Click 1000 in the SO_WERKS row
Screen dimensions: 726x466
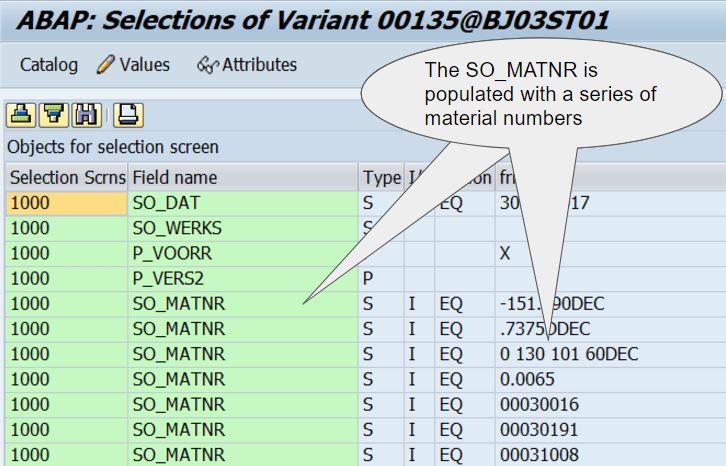[x=66, y=228]
